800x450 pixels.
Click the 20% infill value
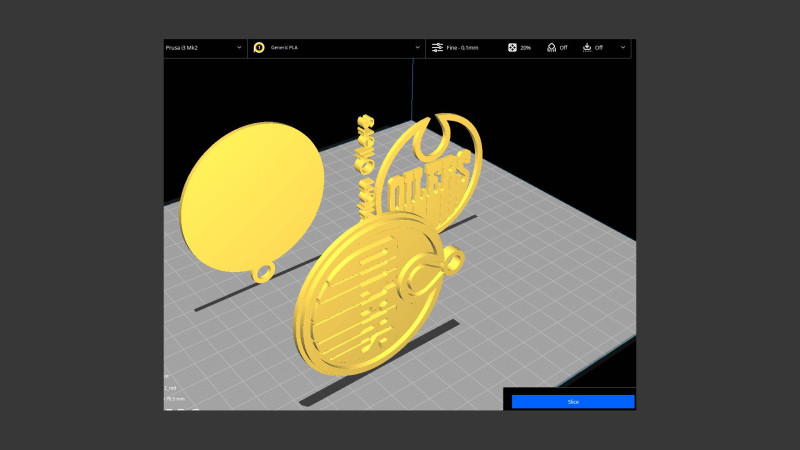coord(525,47)
